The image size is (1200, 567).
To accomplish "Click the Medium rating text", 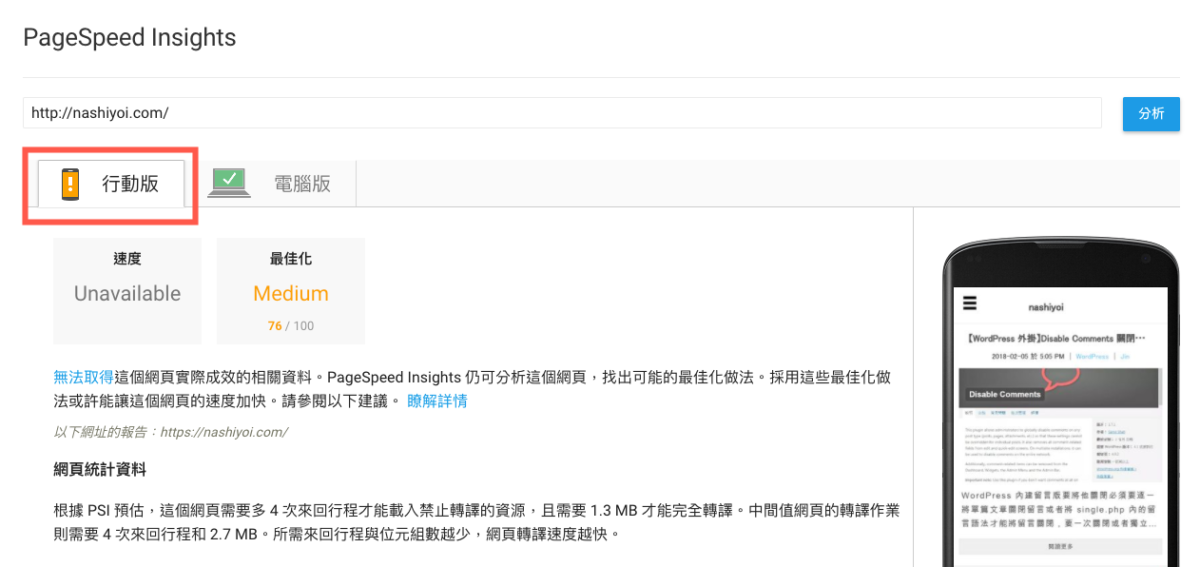I will tap(291, 293).
